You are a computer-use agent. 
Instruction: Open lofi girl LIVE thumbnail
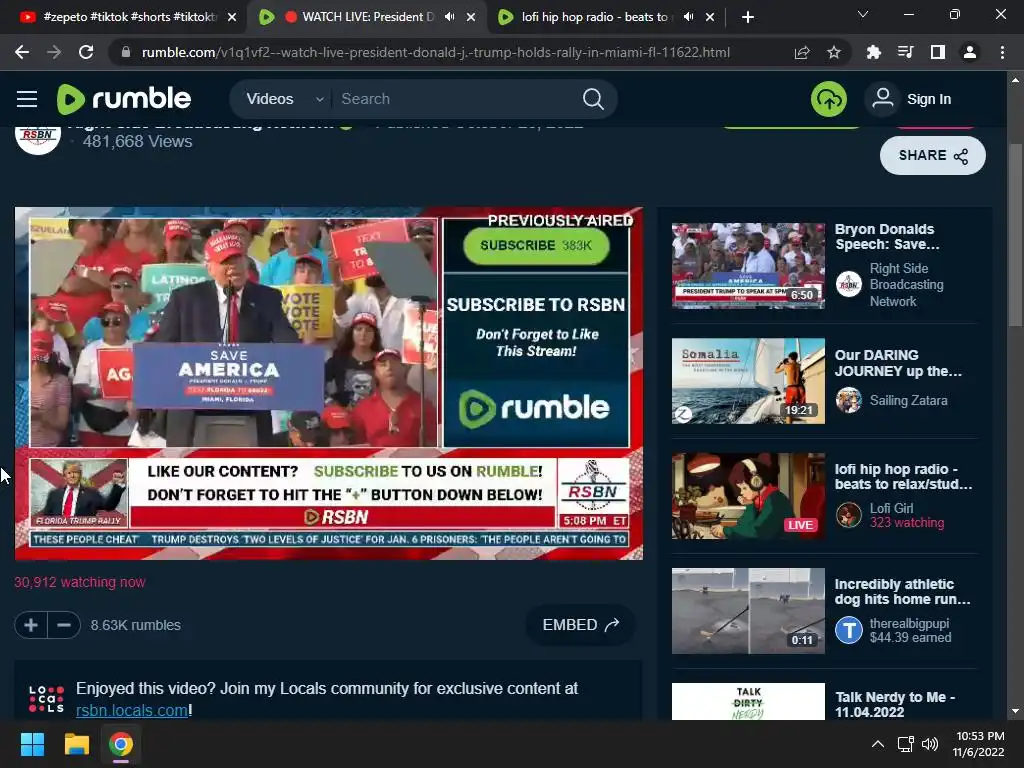tap(748, 496)
